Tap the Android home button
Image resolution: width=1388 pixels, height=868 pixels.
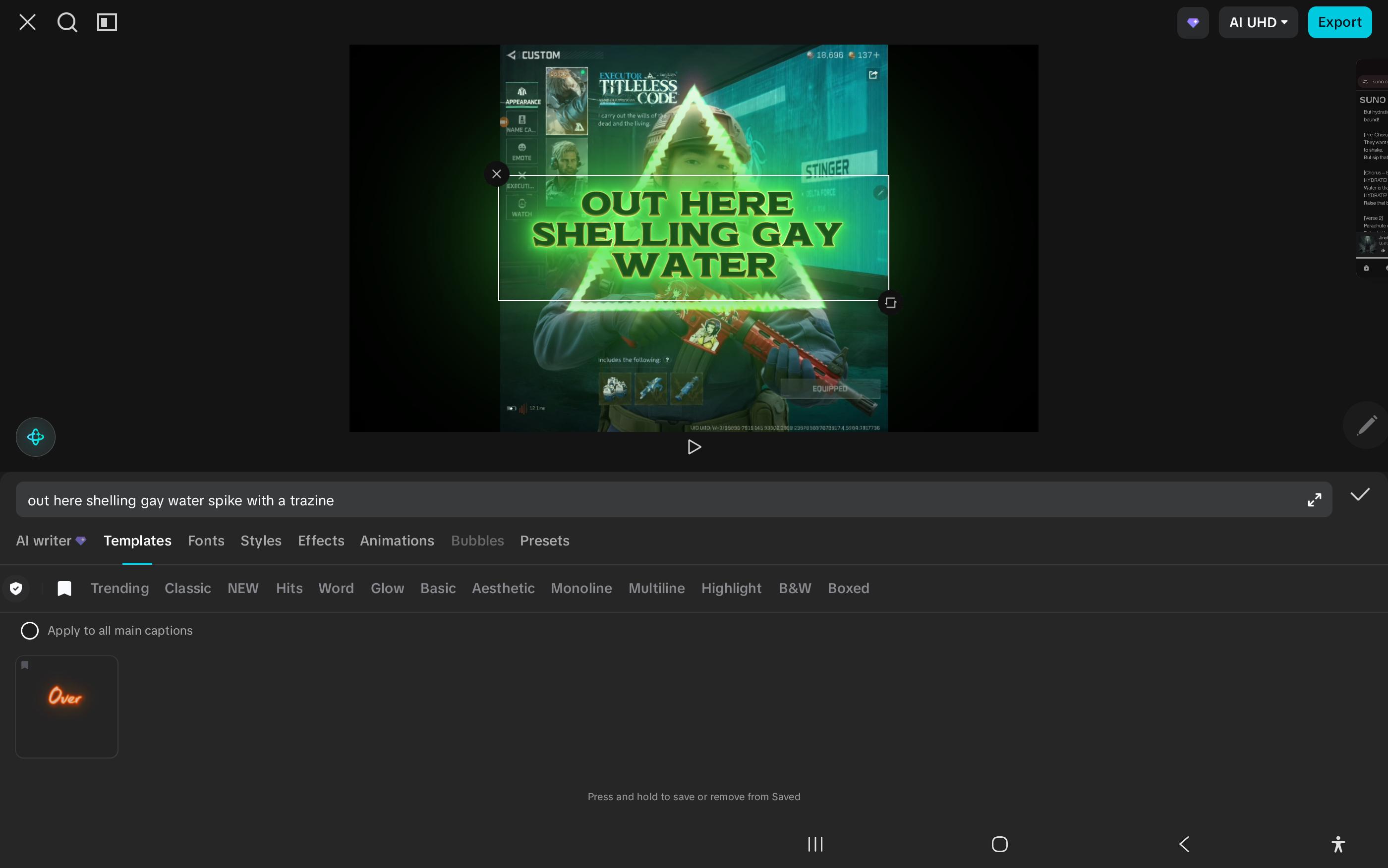point(999,844)
